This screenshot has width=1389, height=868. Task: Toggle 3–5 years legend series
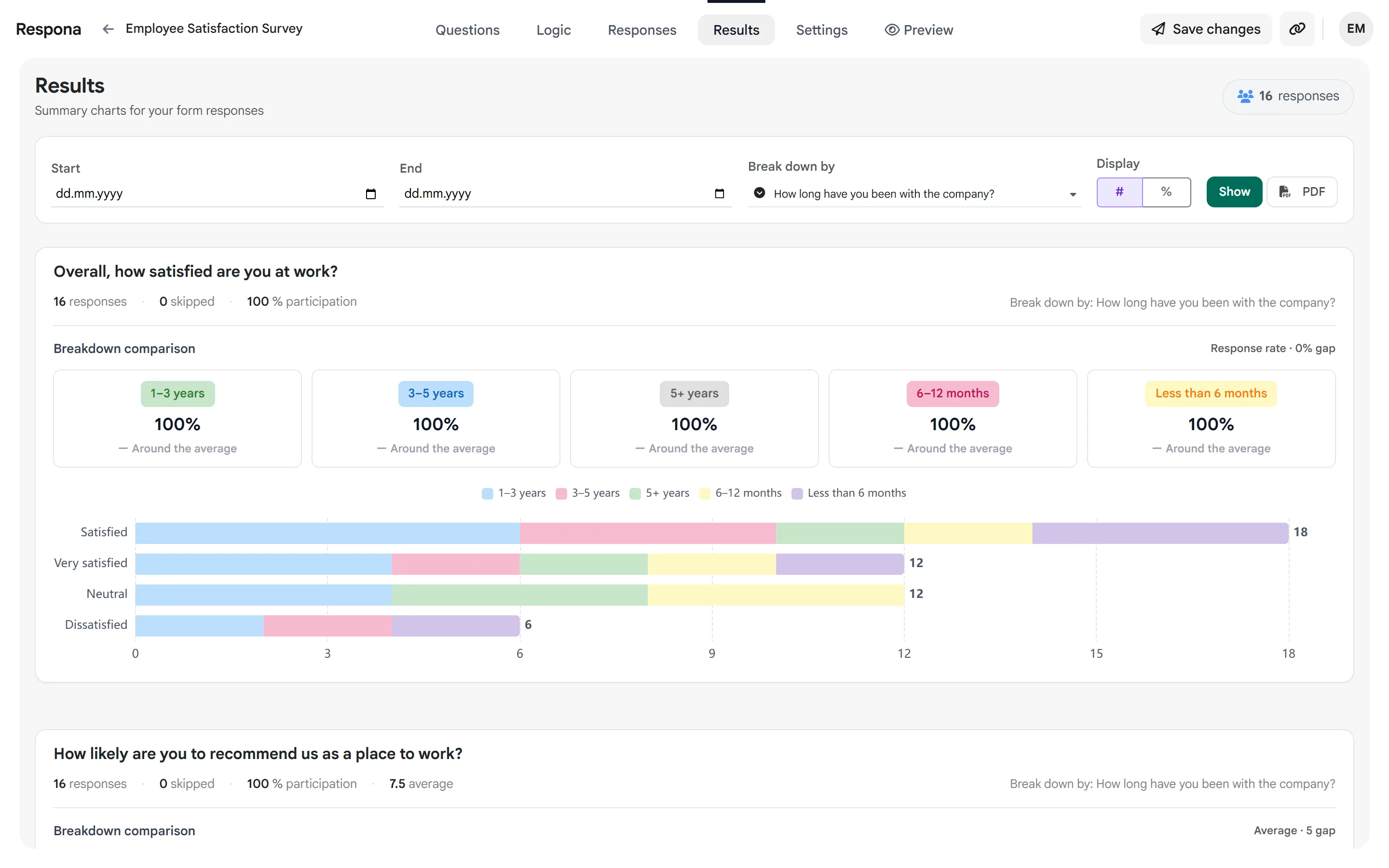[x=588, y=493]
